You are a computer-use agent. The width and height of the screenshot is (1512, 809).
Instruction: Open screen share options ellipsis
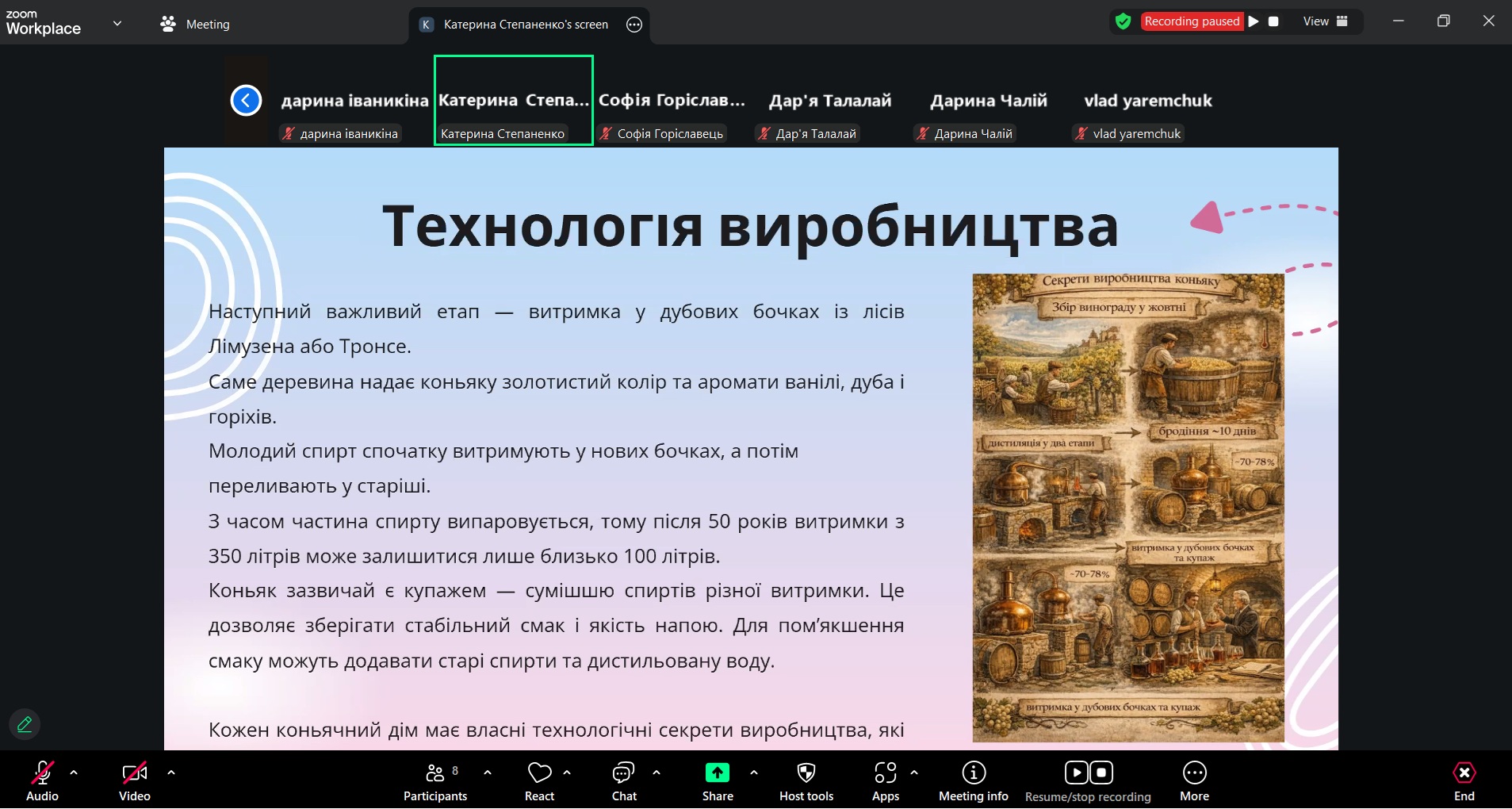pos(634,25)
